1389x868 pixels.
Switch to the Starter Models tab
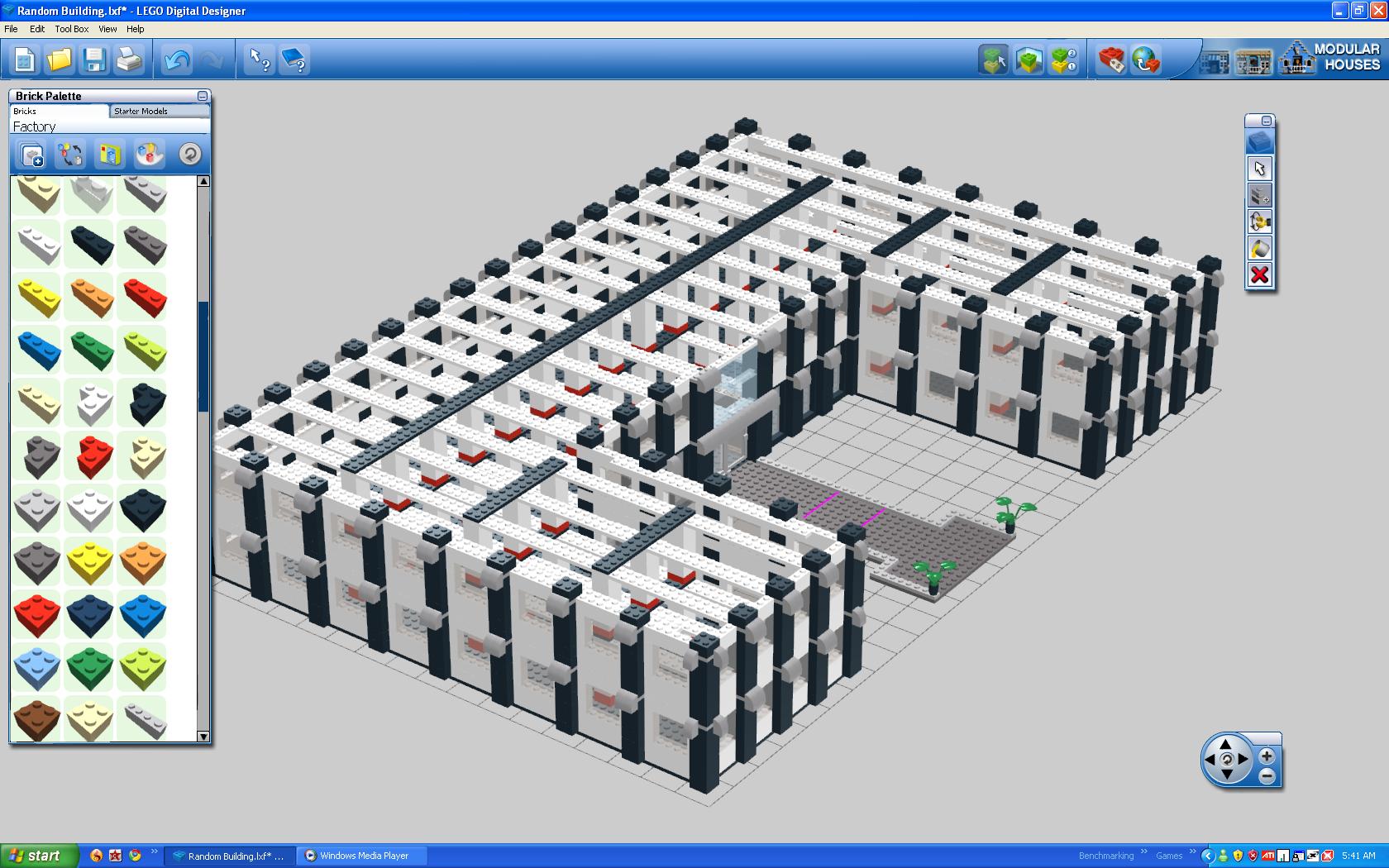click(x=160, y=111)
